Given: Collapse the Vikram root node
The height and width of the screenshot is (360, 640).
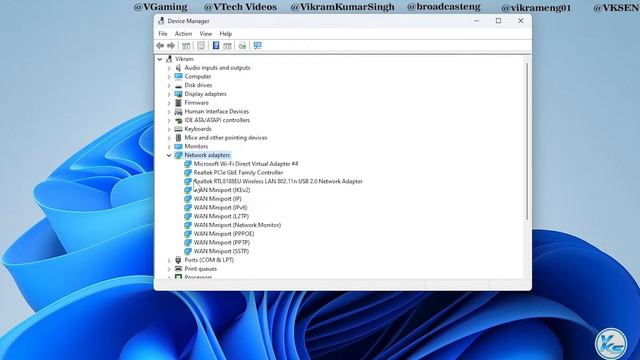Looking at the screenshot, I should [160, 59].
